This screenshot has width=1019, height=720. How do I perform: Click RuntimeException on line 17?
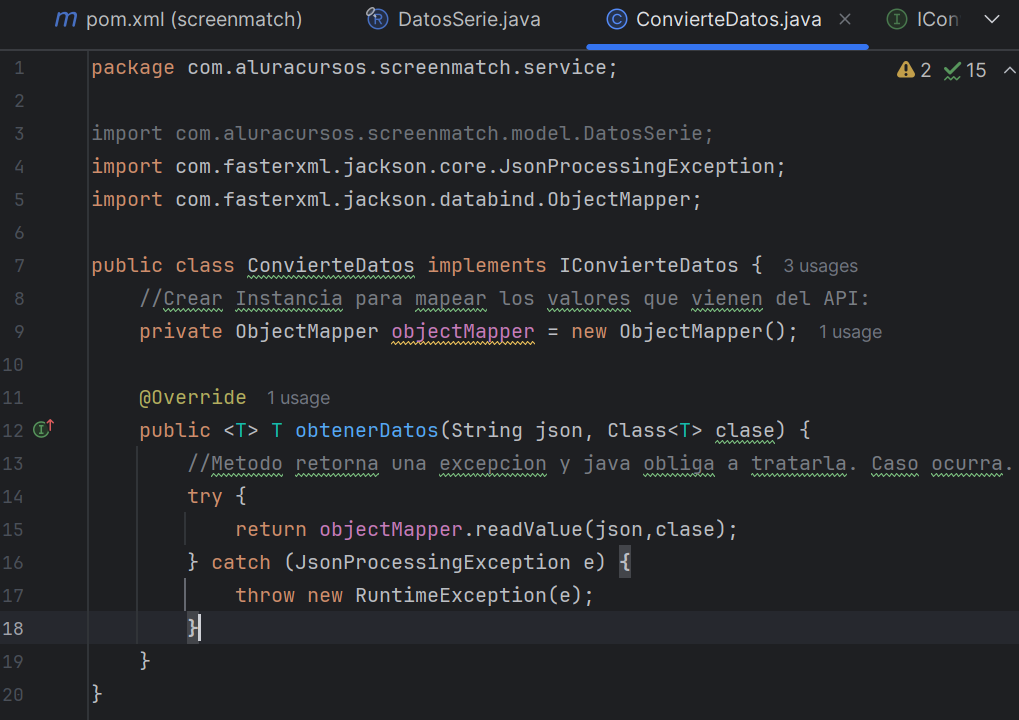tap(451, 596)
